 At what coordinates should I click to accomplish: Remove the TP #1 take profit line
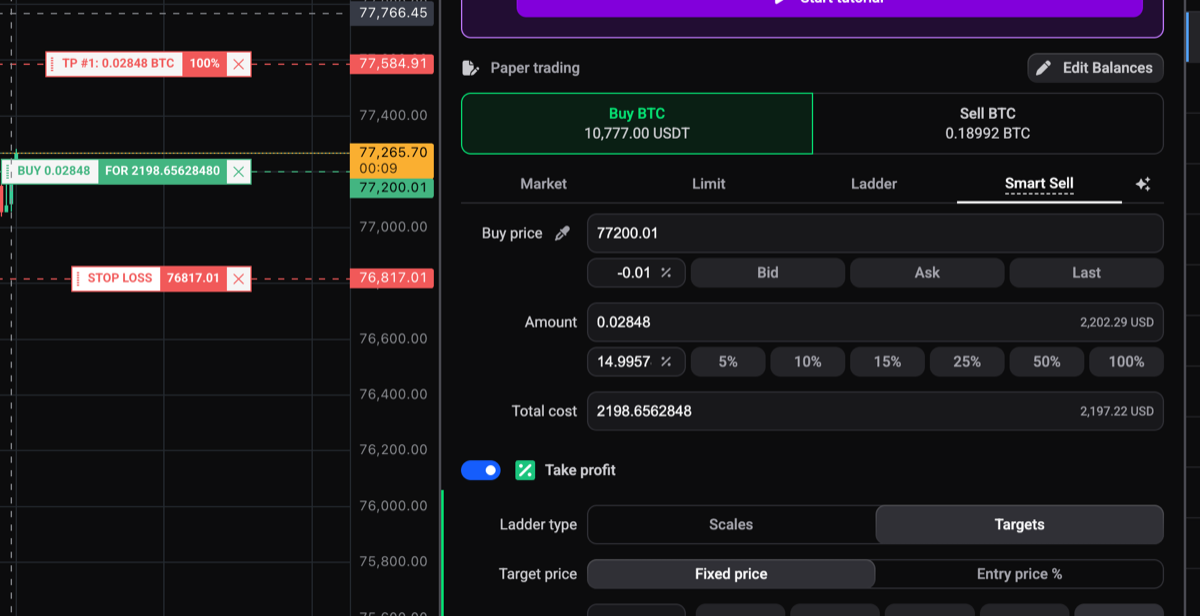point(238,64)
